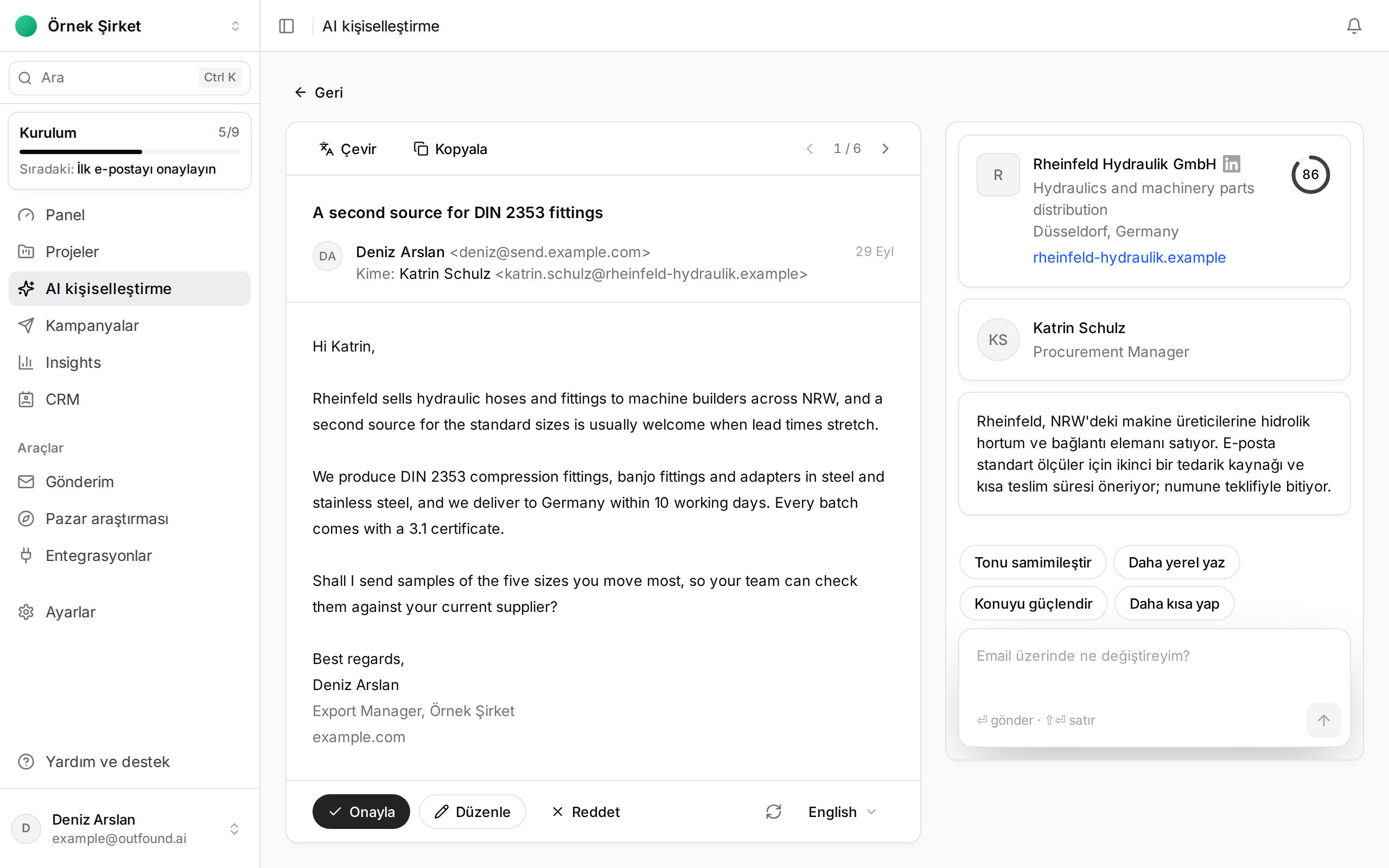Screen dimensions: 1389x868
Task: Open Yardım ve destek
Action: coord(130,761)
